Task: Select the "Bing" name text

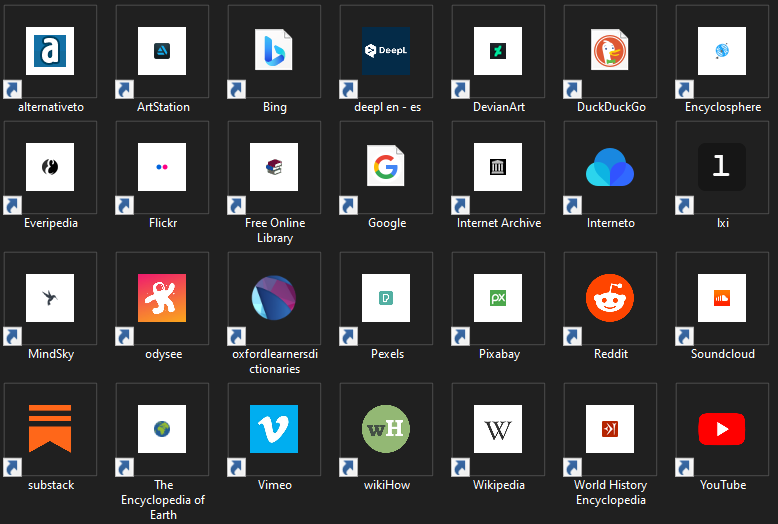Action: tap(274, 107)
